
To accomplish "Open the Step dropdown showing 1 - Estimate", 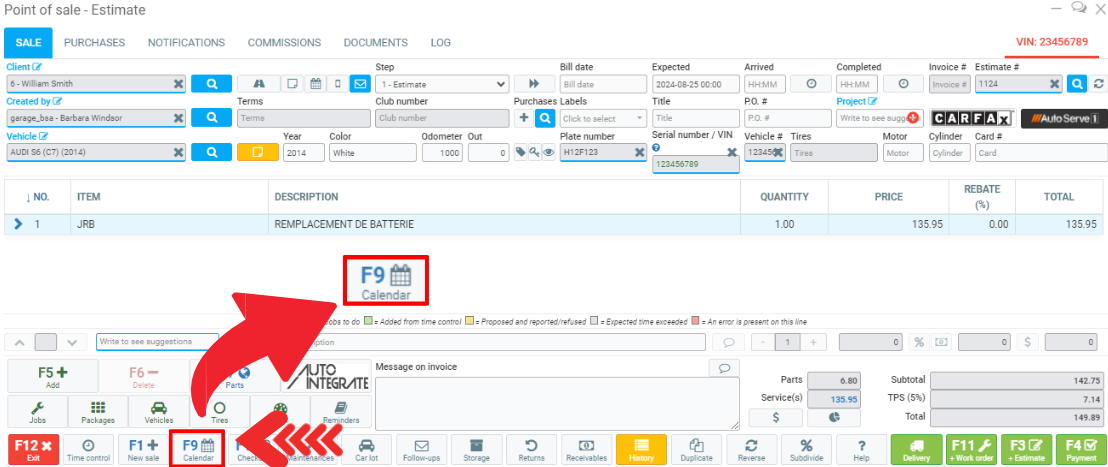I will tap(442, 84).
